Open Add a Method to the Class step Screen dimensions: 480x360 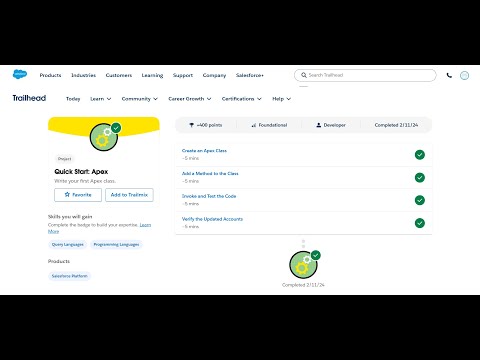pos(210,174)
